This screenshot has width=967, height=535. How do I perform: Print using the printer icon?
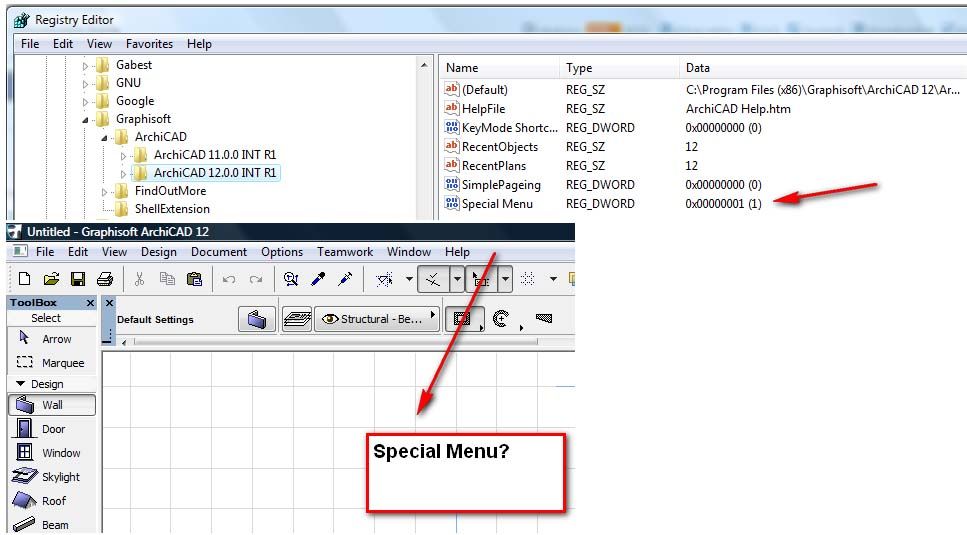pos(105,279)
